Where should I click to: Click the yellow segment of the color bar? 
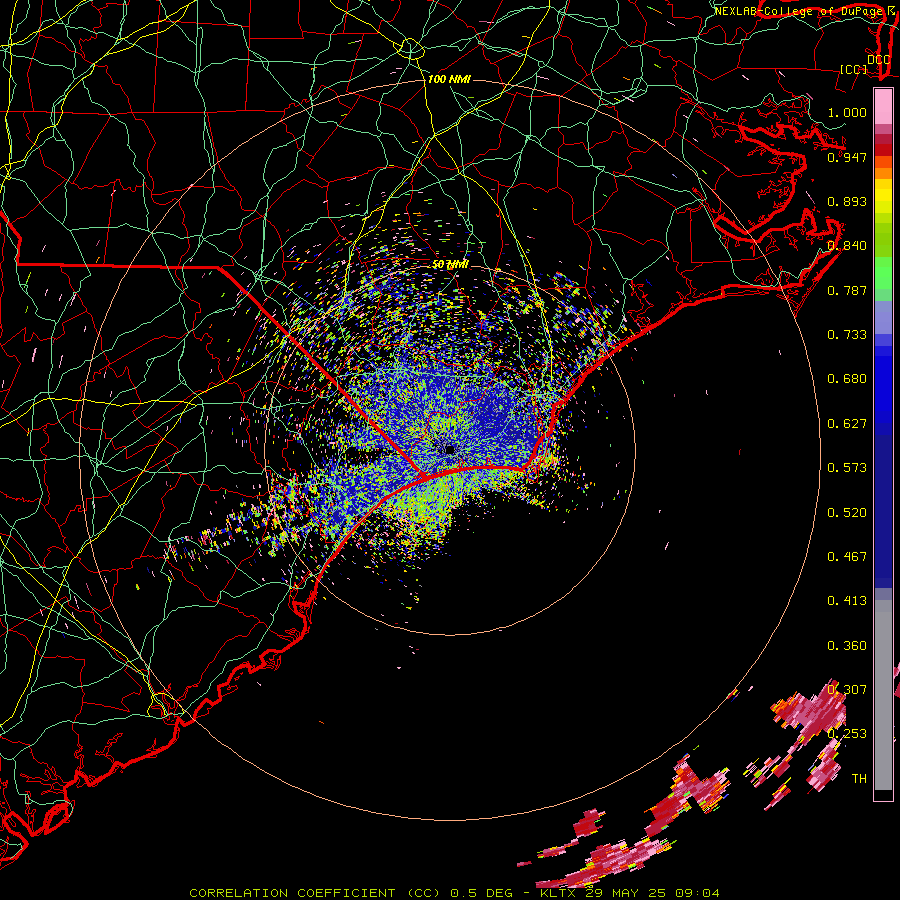pyautogui.click(x=883, y=196)
